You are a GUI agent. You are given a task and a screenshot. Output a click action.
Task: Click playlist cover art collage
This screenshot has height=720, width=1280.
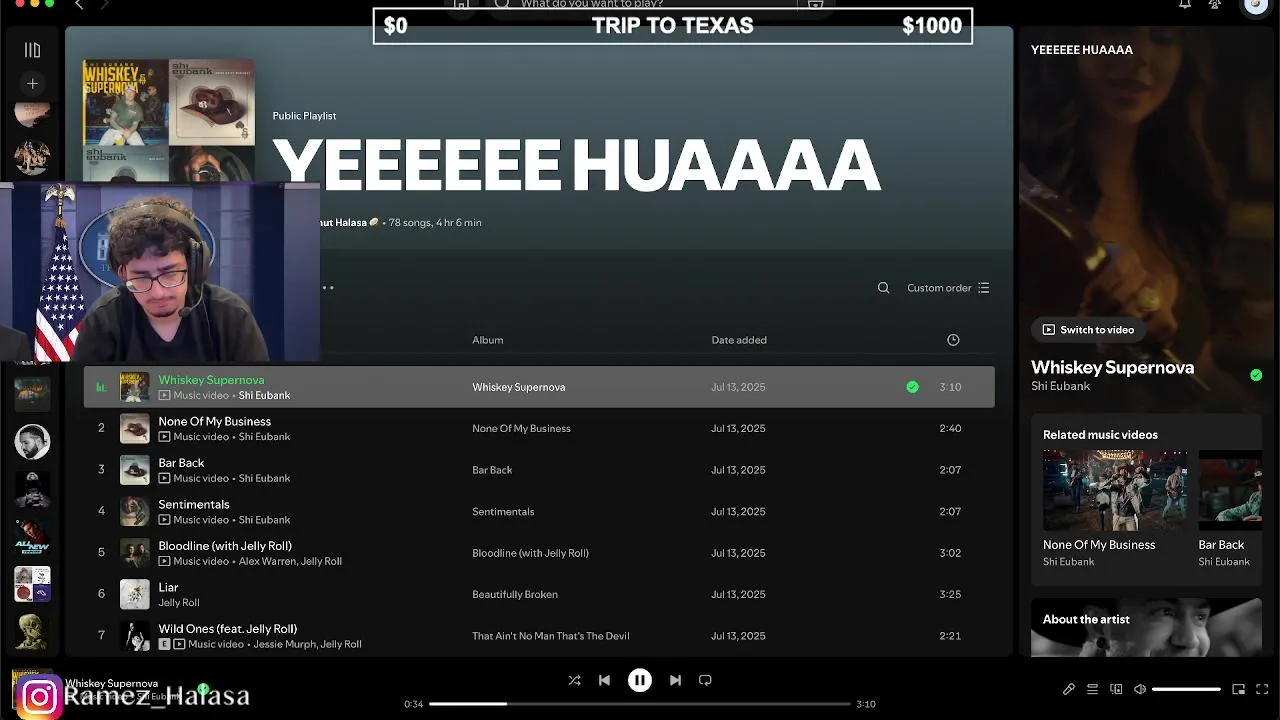[168, 120]
